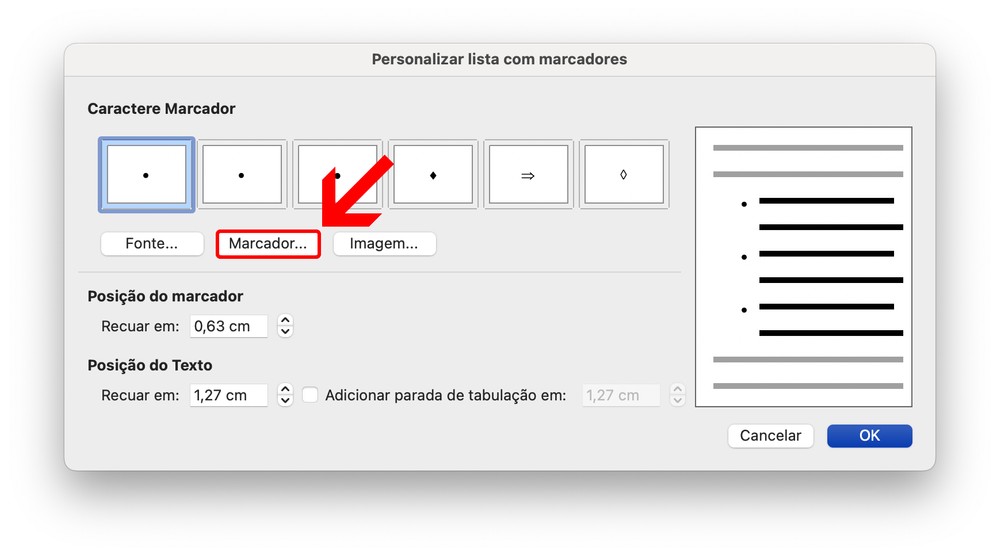1000x556 pixels.
Task: Click the bulleted list preview pane
Action: (804, 267)
